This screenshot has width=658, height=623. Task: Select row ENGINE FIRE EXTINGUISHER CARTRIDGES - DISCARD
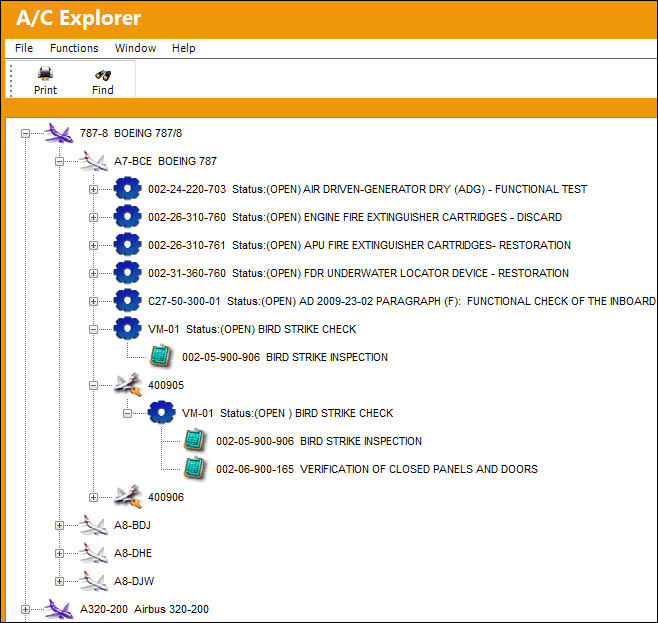pyautogui.click(x=355, y=217)
